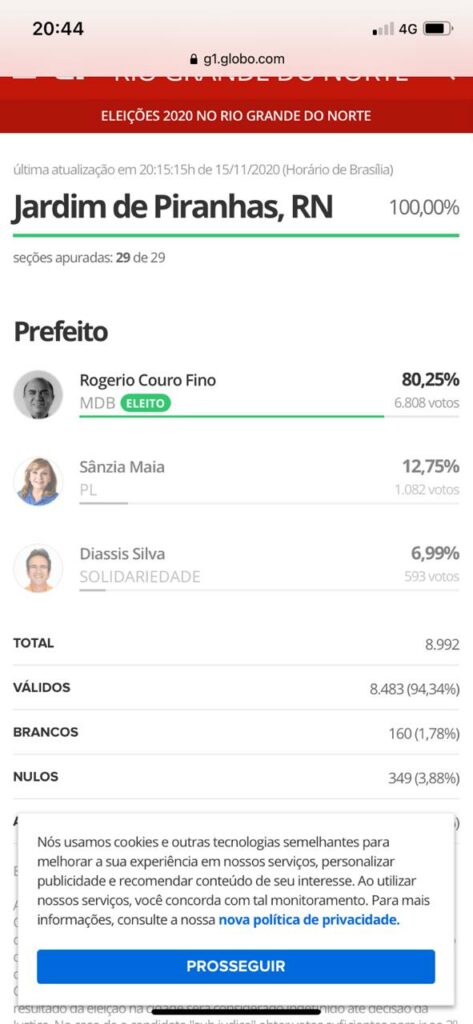Click the Jardim de Piranhas, RN heading
Viewport: 473px width, 1024px height.
click(172, 208)
